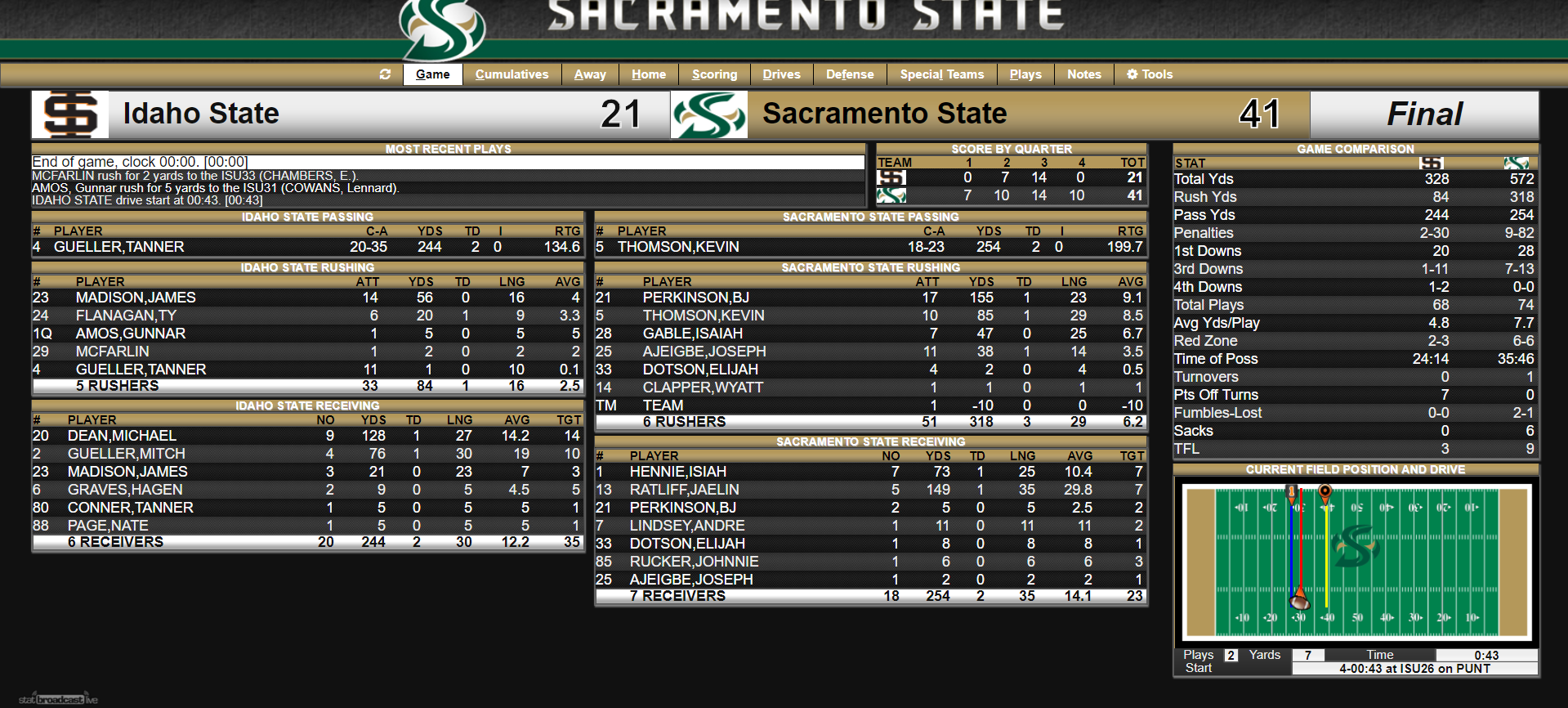The width and height of the screenshot is (1568, 708).
Task: Open the Scoring tab
Action: click(x=714, y=74)
